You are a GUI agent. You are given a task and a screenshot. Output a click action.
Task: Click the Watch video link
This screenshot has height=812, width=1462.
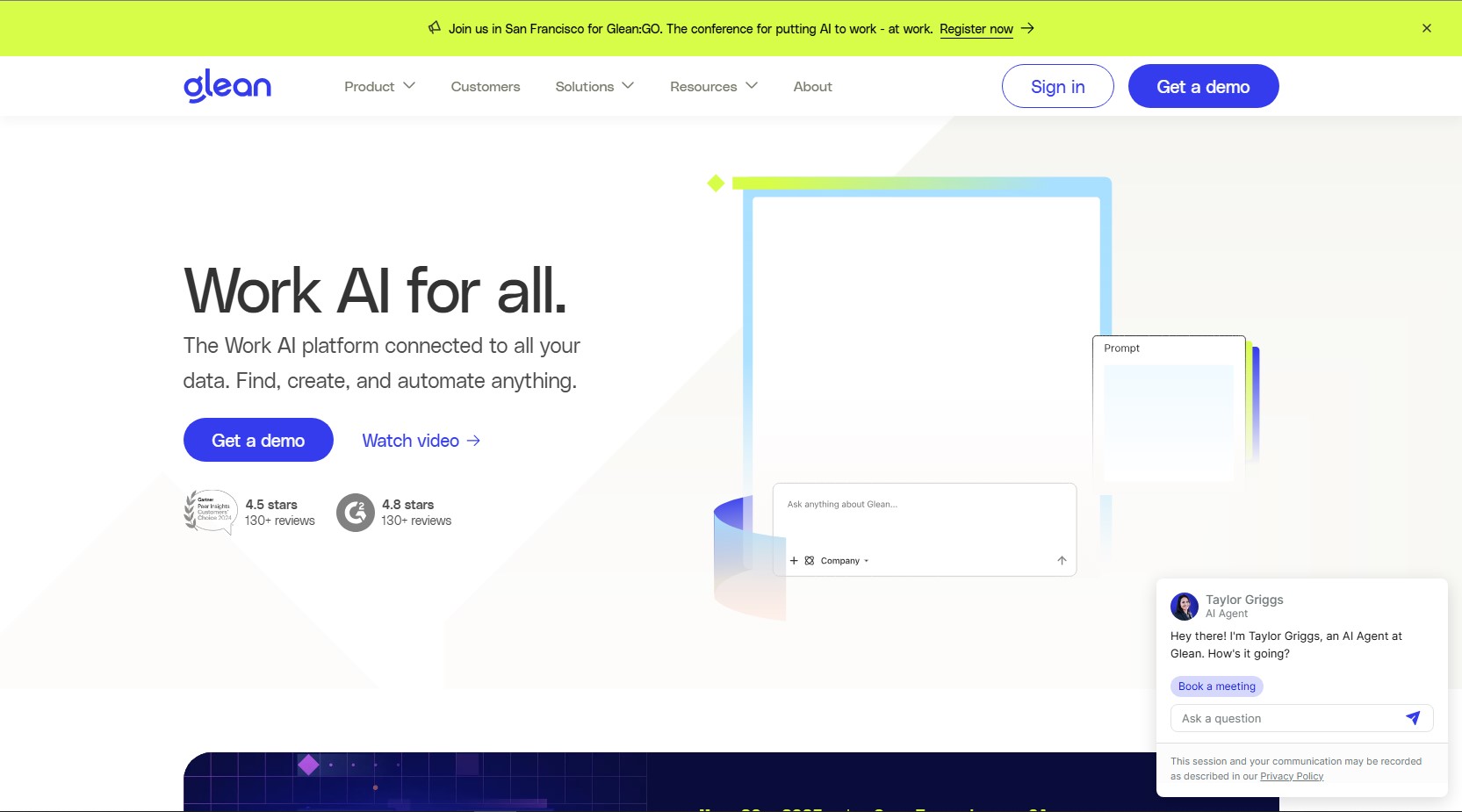pos(421,441)
